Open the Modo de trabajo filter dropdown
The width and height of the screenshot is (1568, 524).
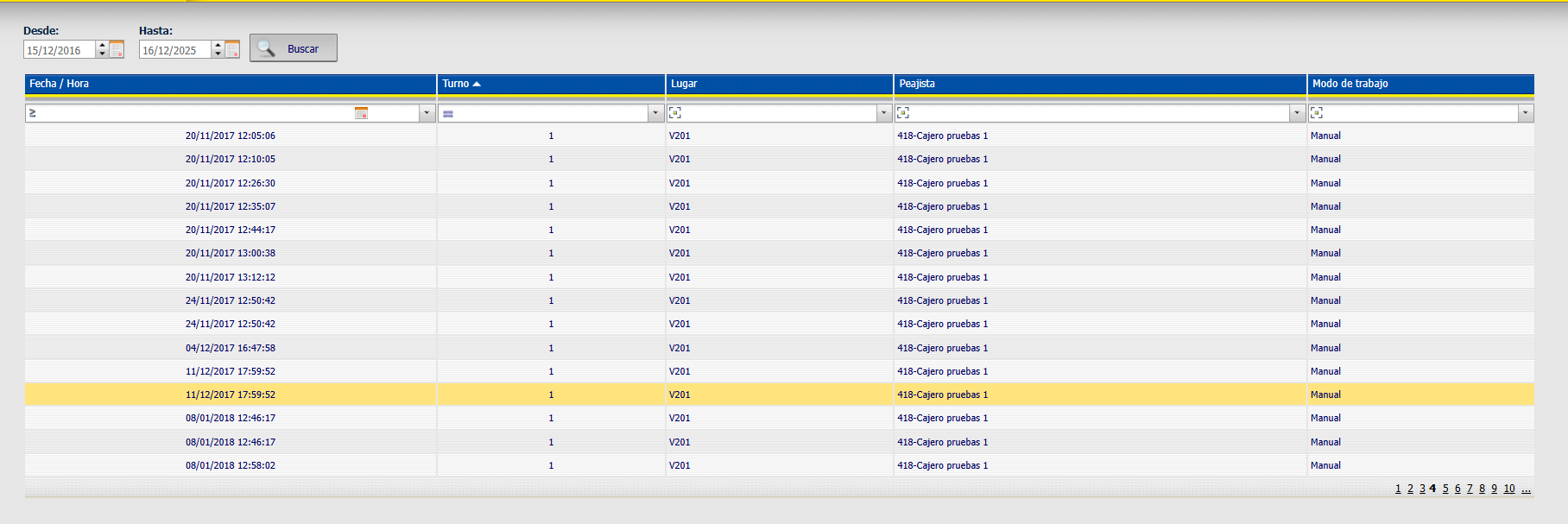(1526, 113)
